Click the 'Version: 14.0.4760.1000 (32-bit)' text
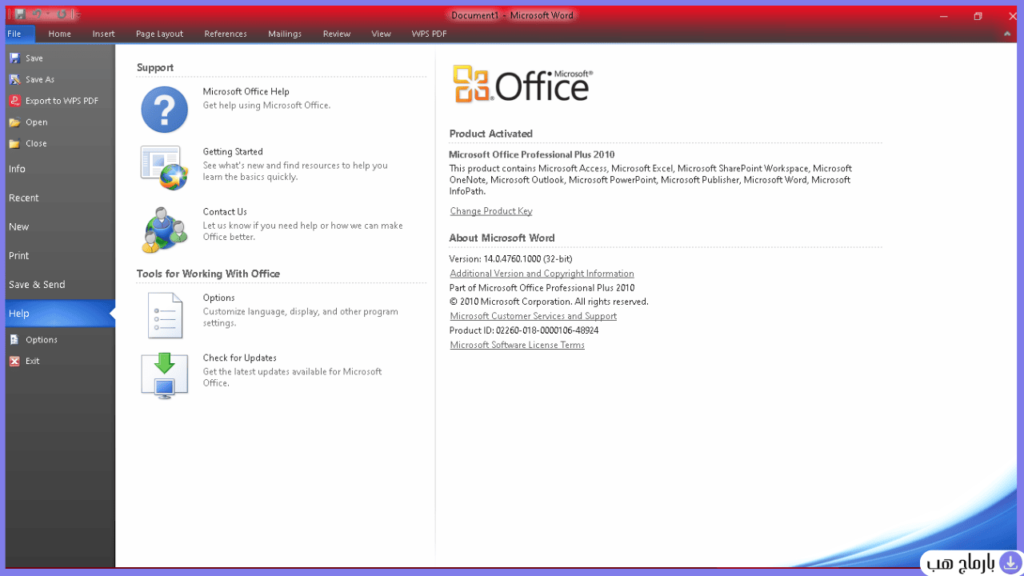The width and height of the screenshot is (1024, 576). coord(511,259)
